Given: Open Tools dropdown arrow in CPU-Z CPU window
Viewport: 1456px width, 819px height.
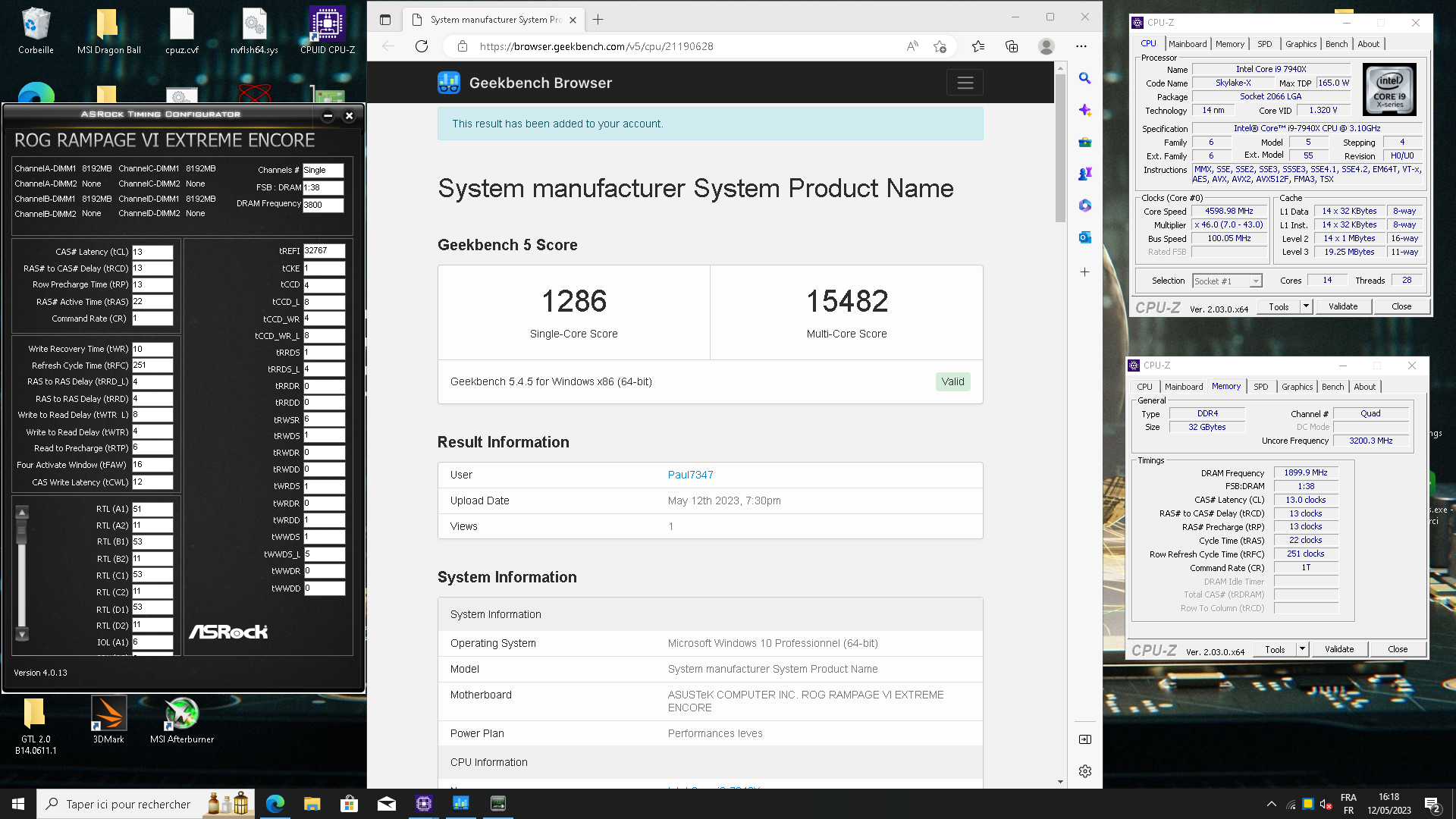Looking at the screenshot, I should point(1306,306).
